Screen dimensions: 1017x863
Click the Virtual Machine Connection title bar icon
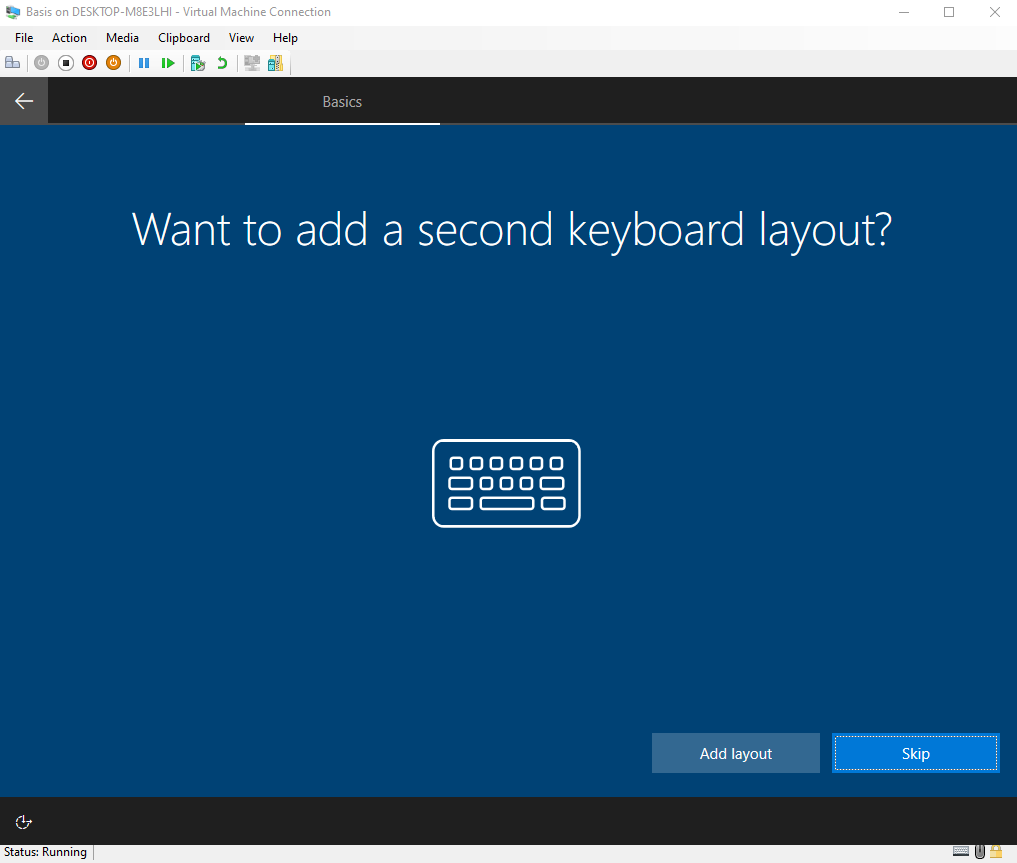pyautogui.click(x=13, y=12)
